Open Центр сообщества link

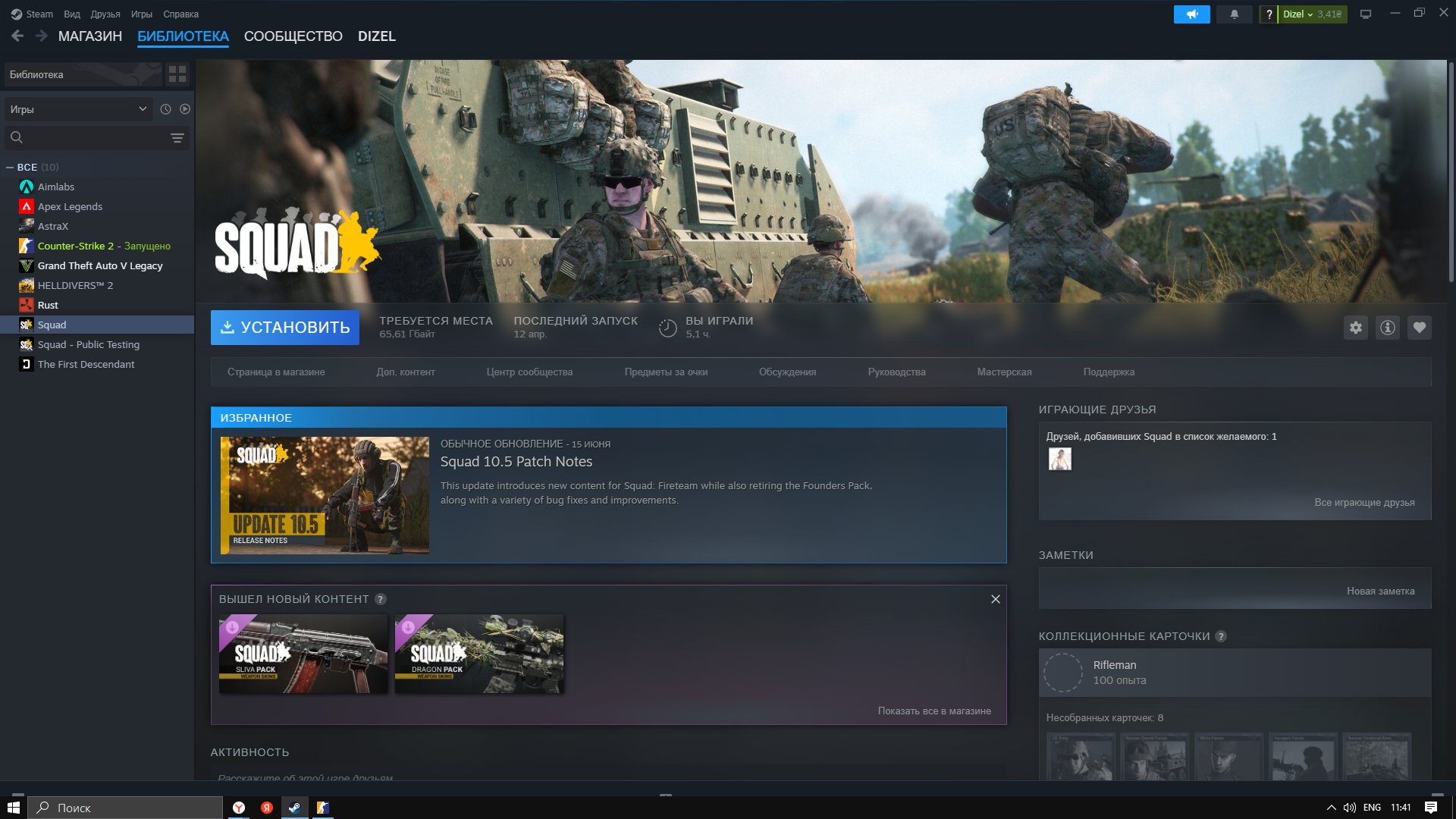coord(529,372)
